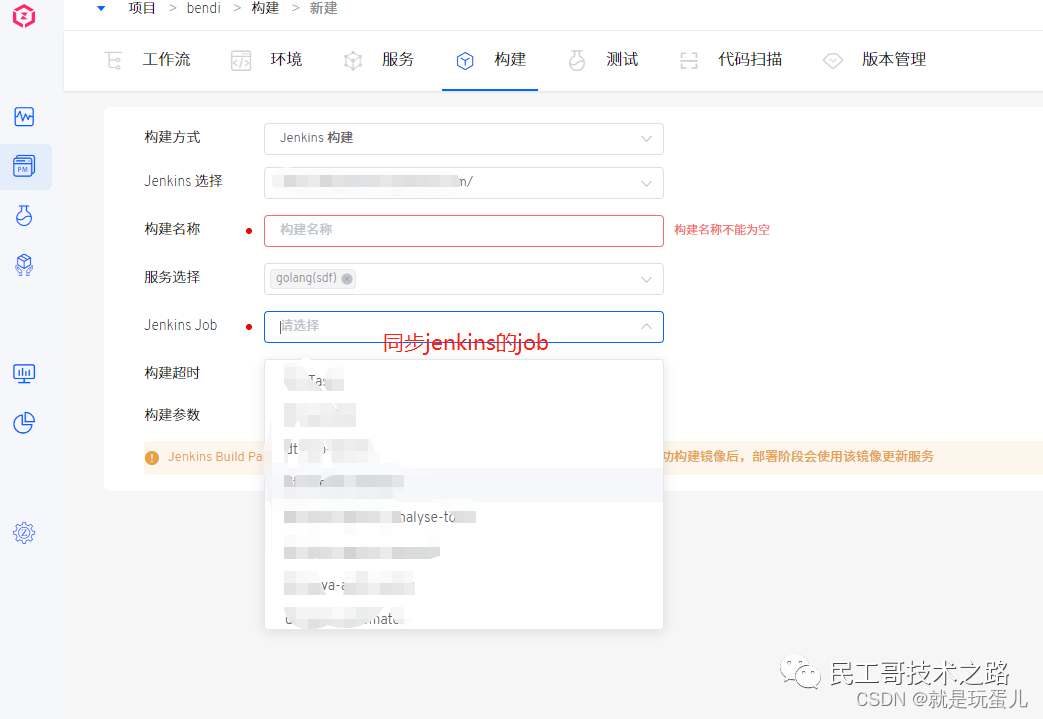Remove the golang(sdf) service tag

347,279
